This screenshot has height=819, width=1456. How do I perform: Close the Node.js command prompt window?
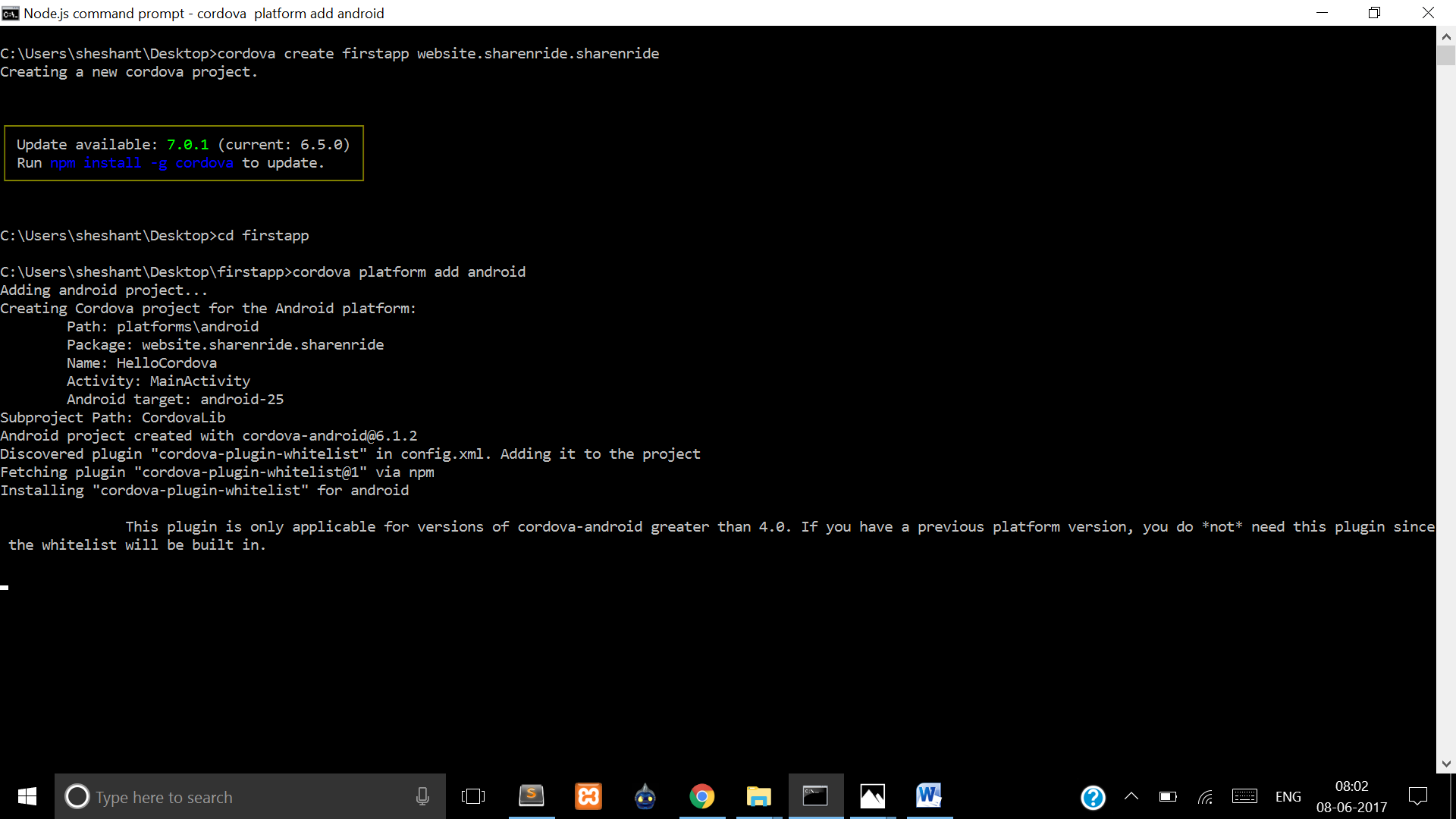pyautogui.click(x=1428, y=13)
